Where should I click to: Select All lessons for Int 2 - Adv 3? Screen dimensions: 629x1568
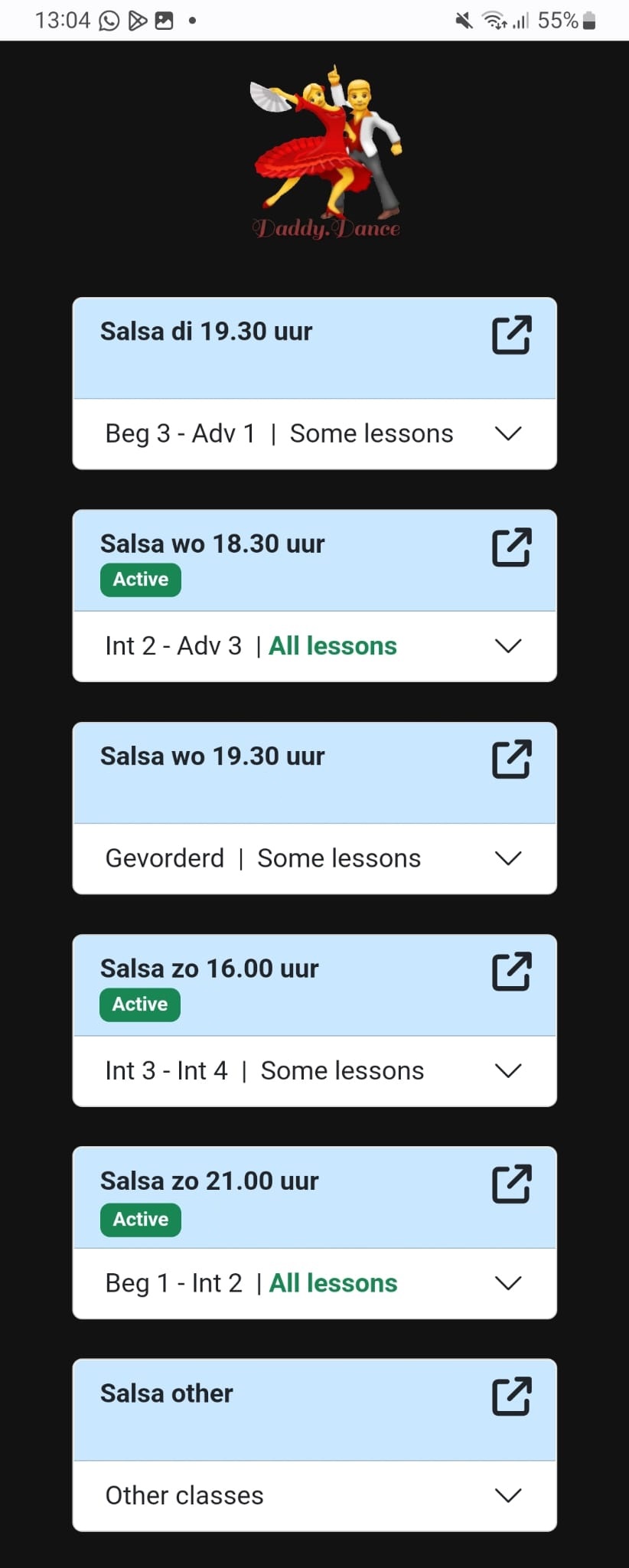[333, 645]
